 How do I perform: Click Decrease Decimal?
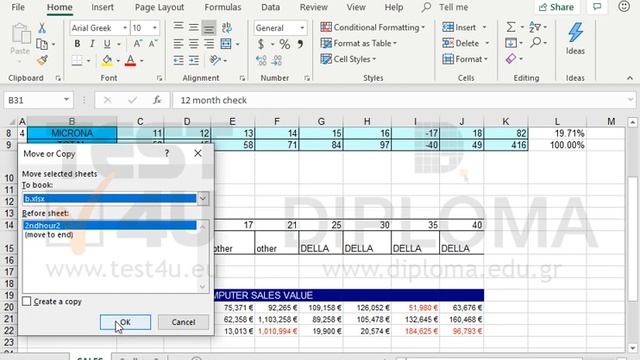coord(276,60)
